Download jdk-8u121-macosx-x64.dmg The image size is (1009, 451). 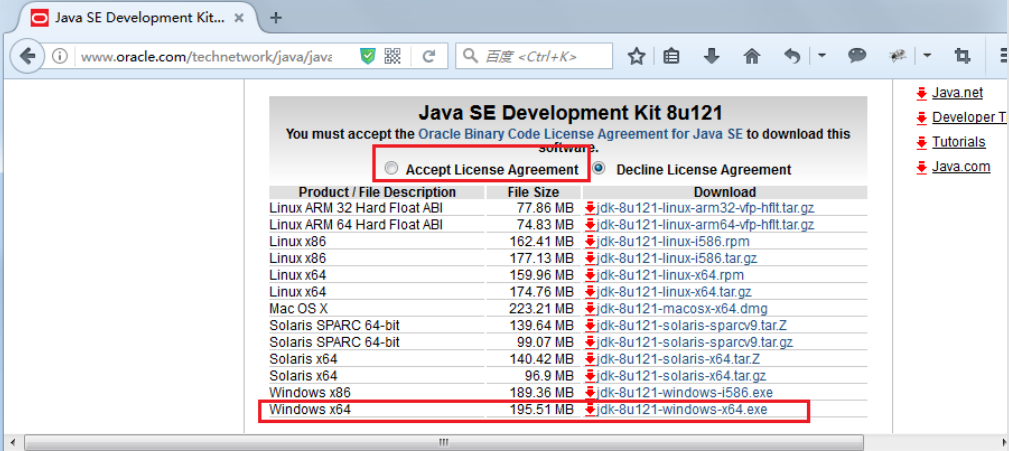pos(682,309)
